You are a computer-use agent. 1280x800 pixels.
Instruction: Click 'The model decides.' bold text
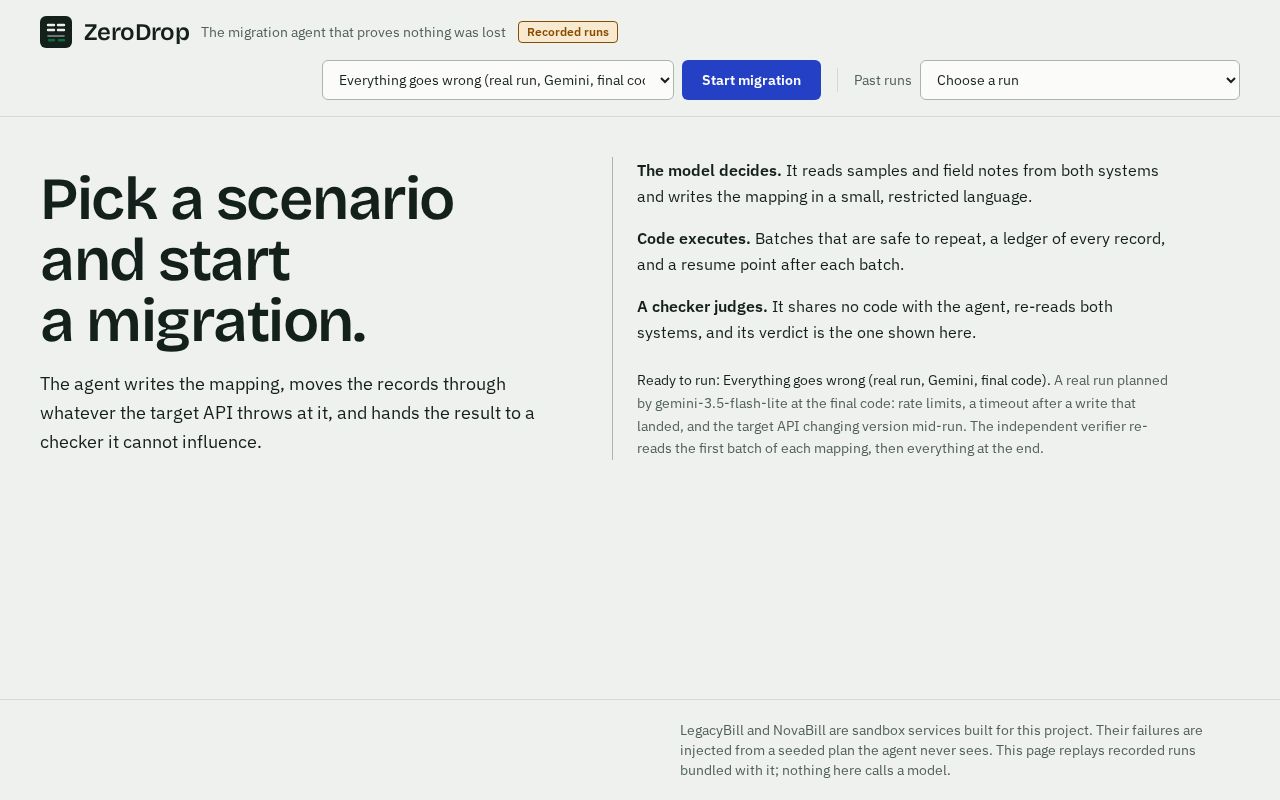[709, 170]
